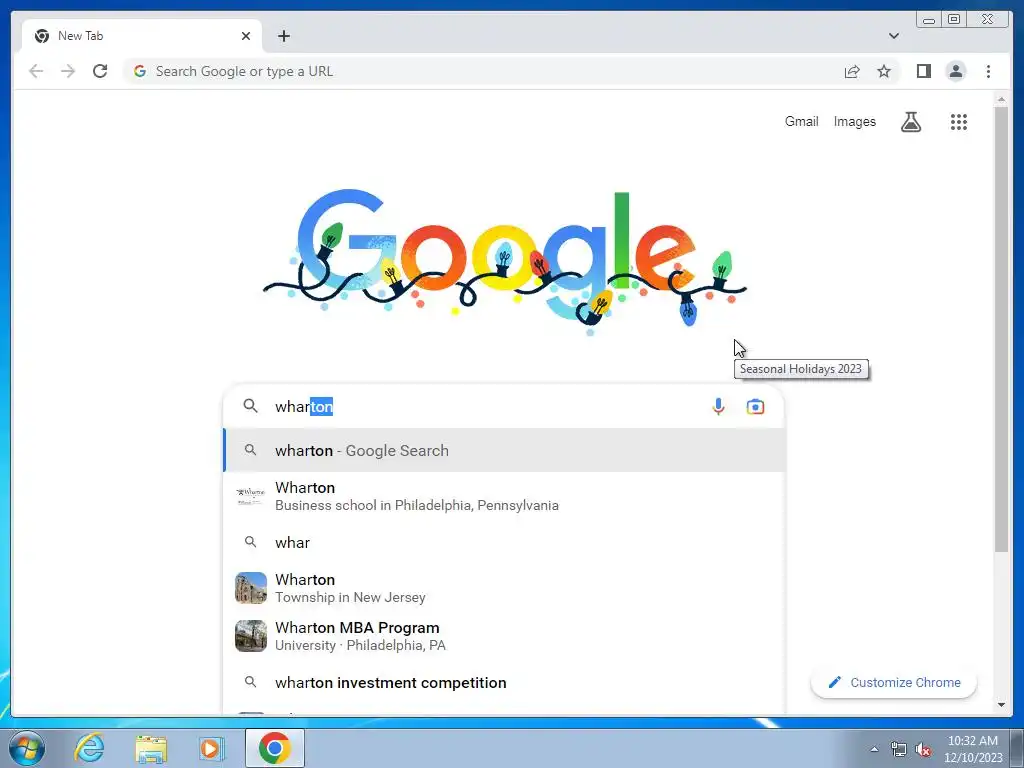Click the share page icon in the address bar
Screen dimensions: 1024x768
(x=852, y=71)
